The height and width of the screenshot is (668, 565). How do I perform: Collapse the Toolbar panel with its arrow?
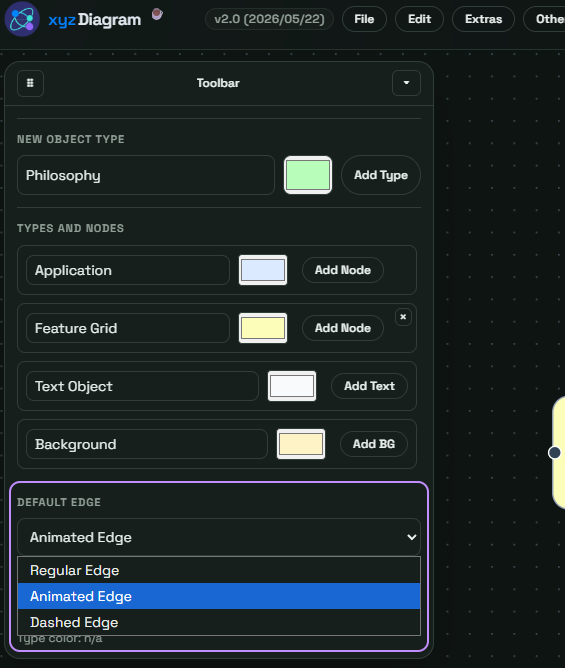pos(406,83)
